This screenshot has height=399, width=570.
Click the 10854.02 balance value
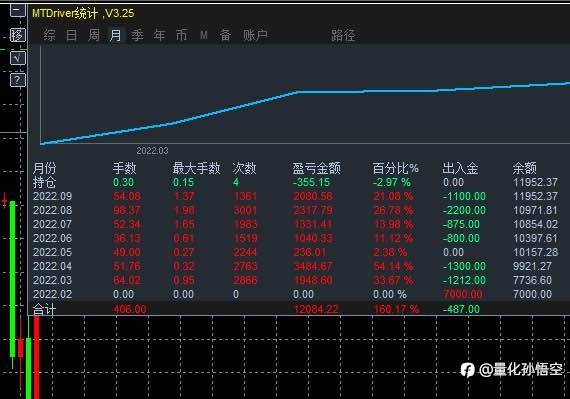tap(535, 224)
